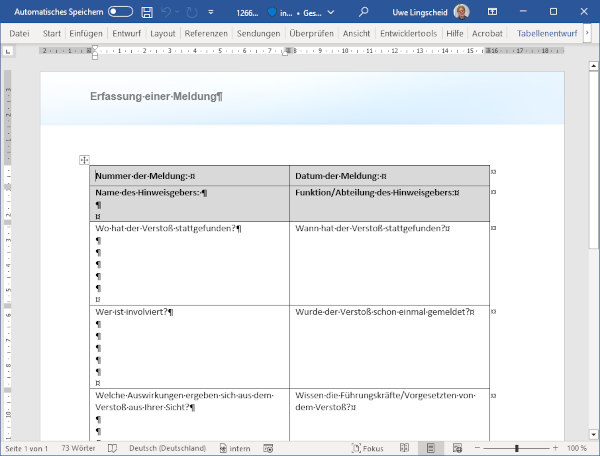Select the Print Layout view icon
600x456 pixels.
[x=428, y=448]
